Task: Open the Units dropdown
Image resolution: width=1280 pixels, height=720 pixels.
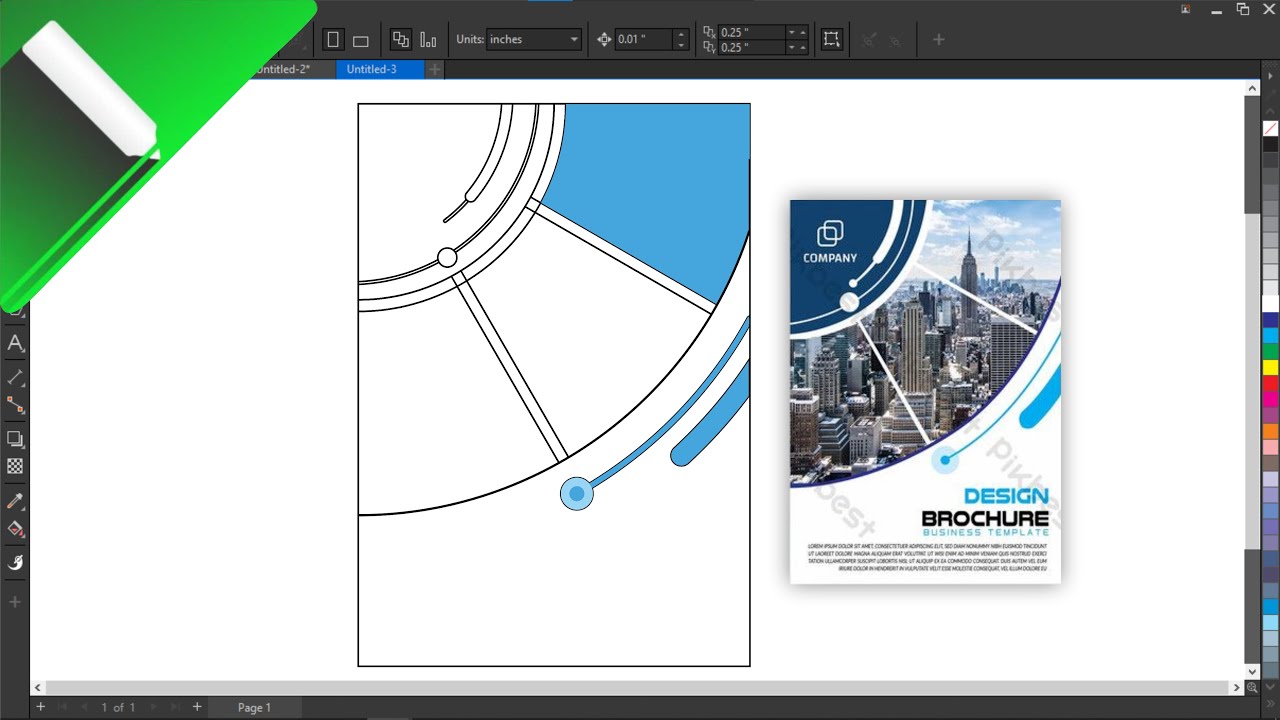Action: coord(534,40)
